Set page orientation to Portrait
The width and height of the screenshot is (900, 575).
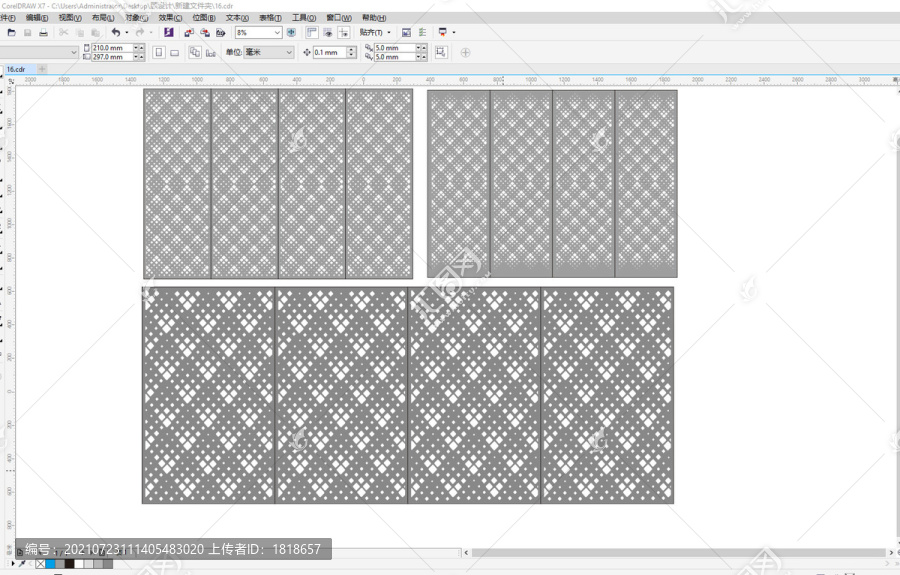pos(159,53)
